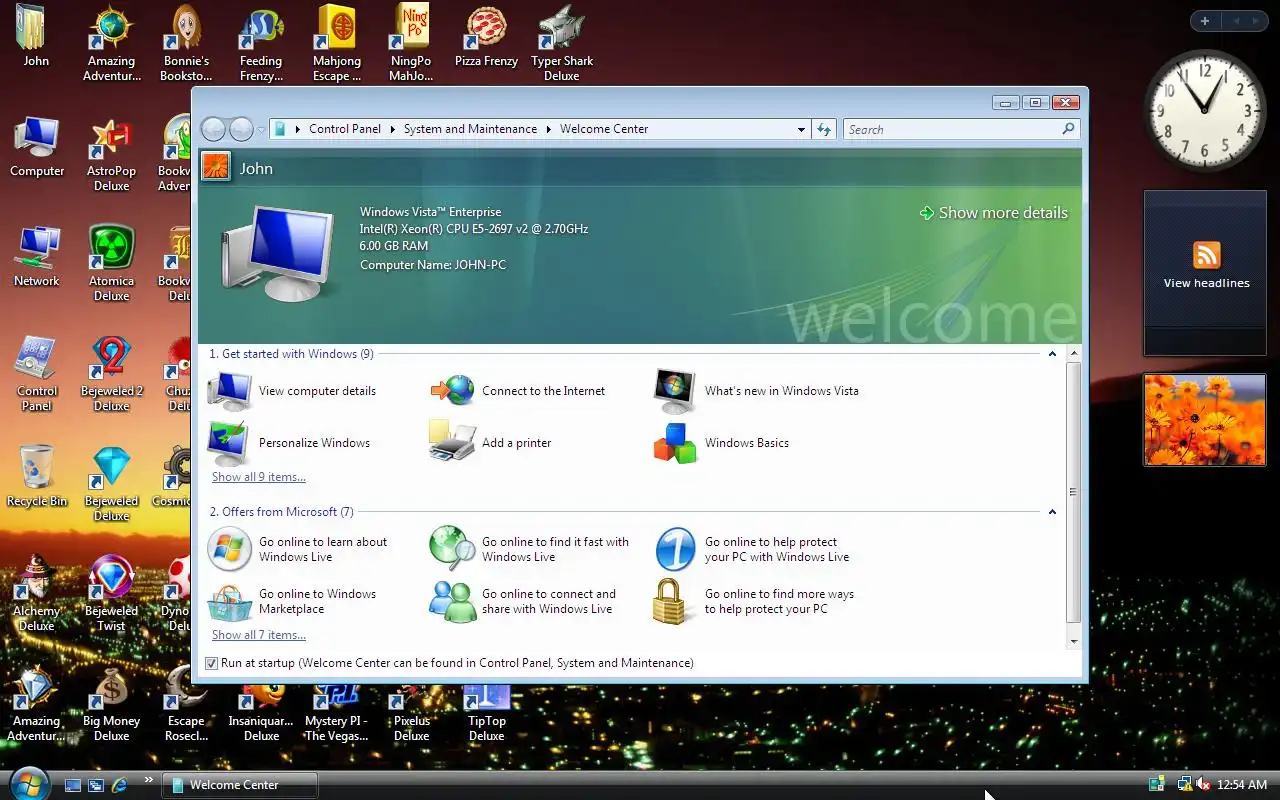Expand quick launch overflow chevron
This screenshot has height=800, width=1280.
(x=149, y=779)
